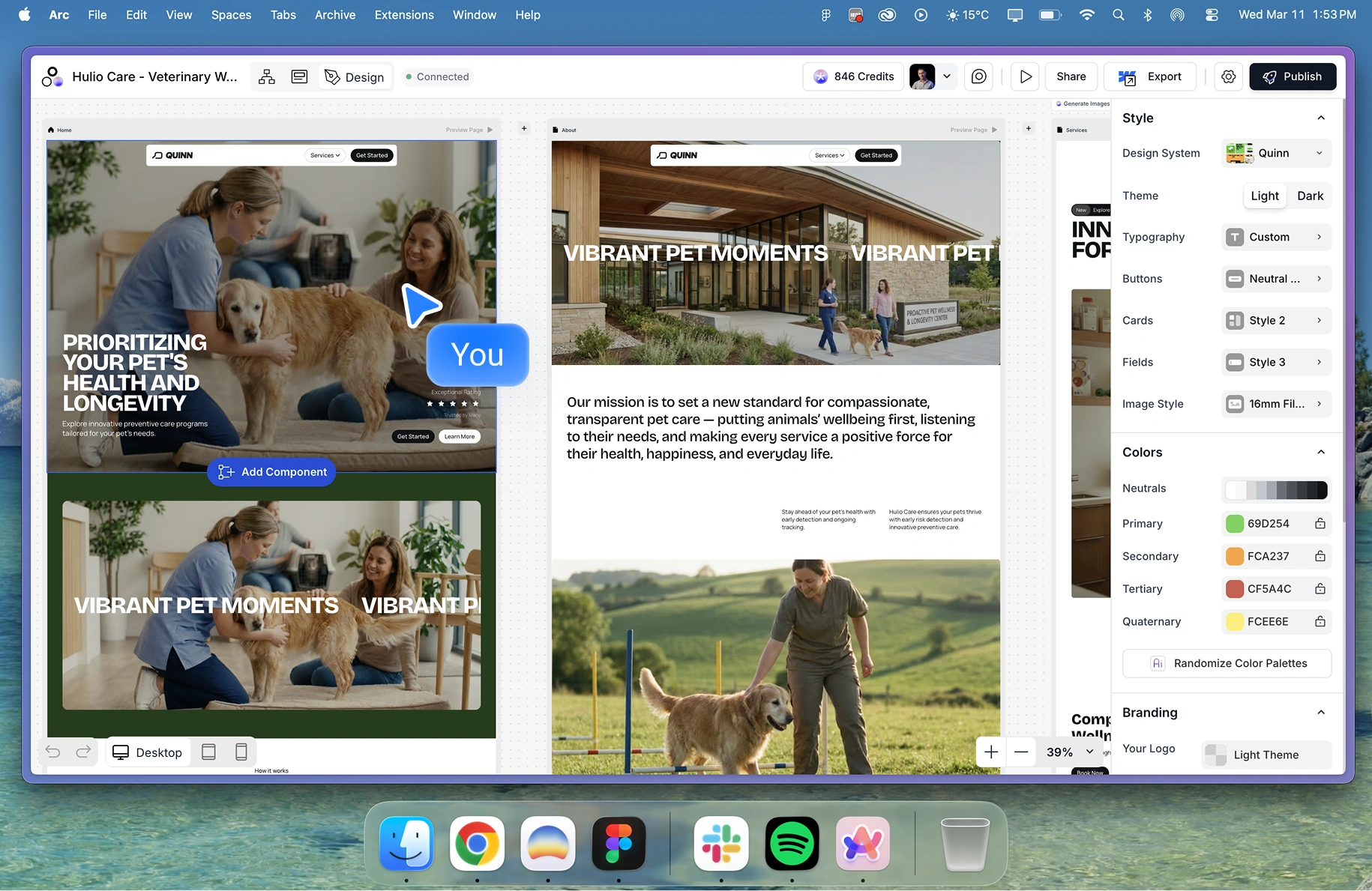Select the Dark theme option
The height and width of the screenshot is (891, 1372).
pos(1310,196)
